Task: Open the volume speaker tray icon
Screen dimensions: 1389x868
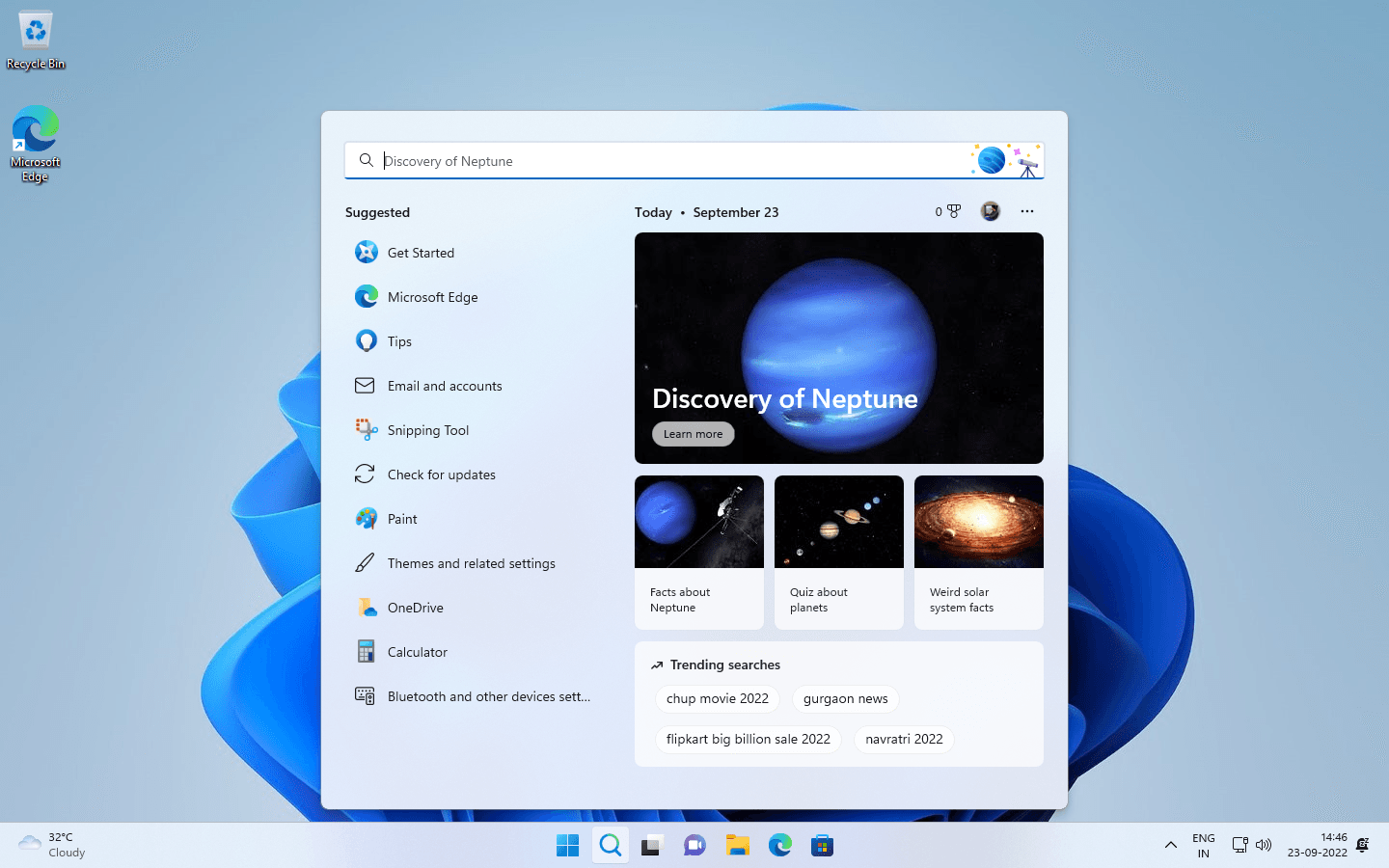Action: tap(1264, 846)
